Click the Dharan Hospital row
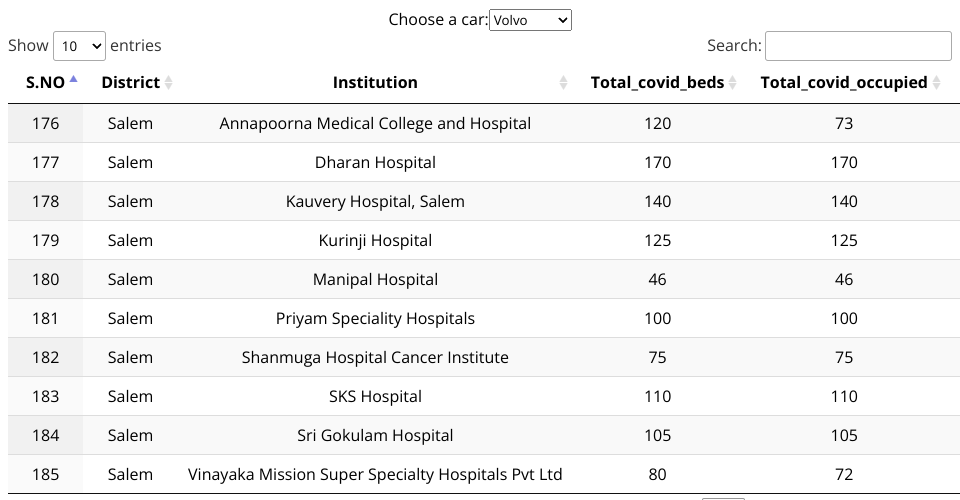Screen dimensions: 960x500 375,163
